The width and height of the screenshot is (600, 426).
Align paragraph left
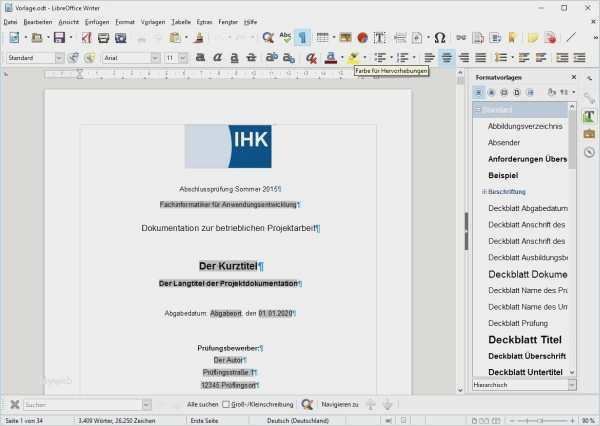click(x=429, y=58)
